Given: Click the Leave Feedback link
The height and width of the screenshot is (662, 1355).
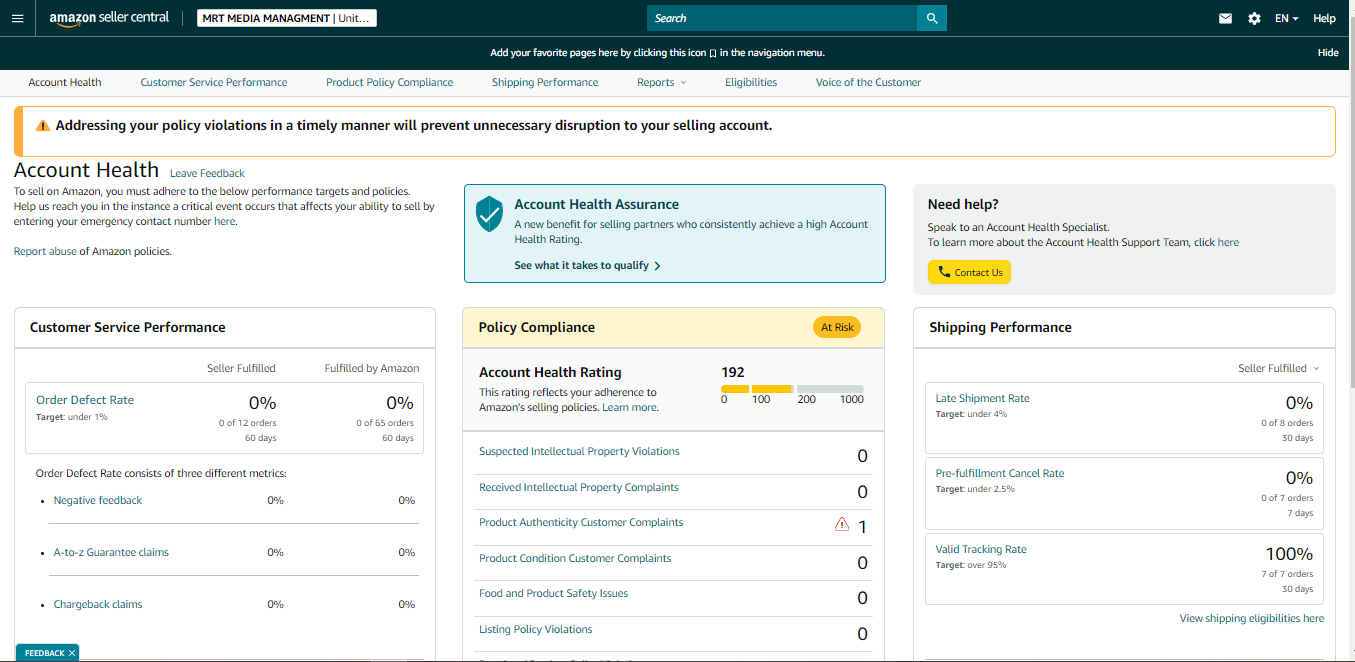Looking at the screenshot, I should [207, 173].
